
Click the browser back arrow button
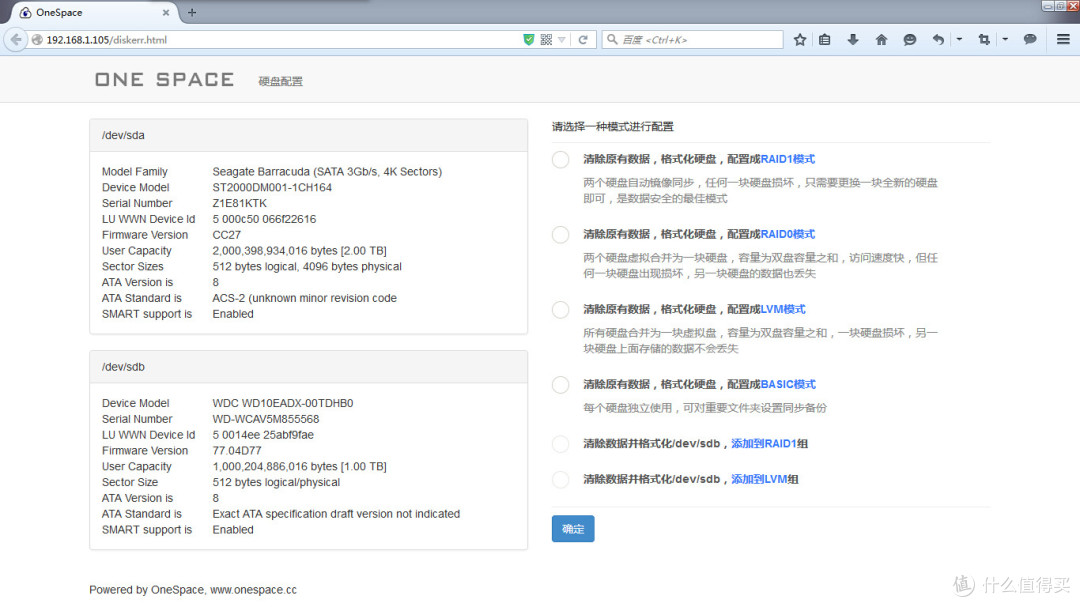pyautogui.click(x=16, y=39)
